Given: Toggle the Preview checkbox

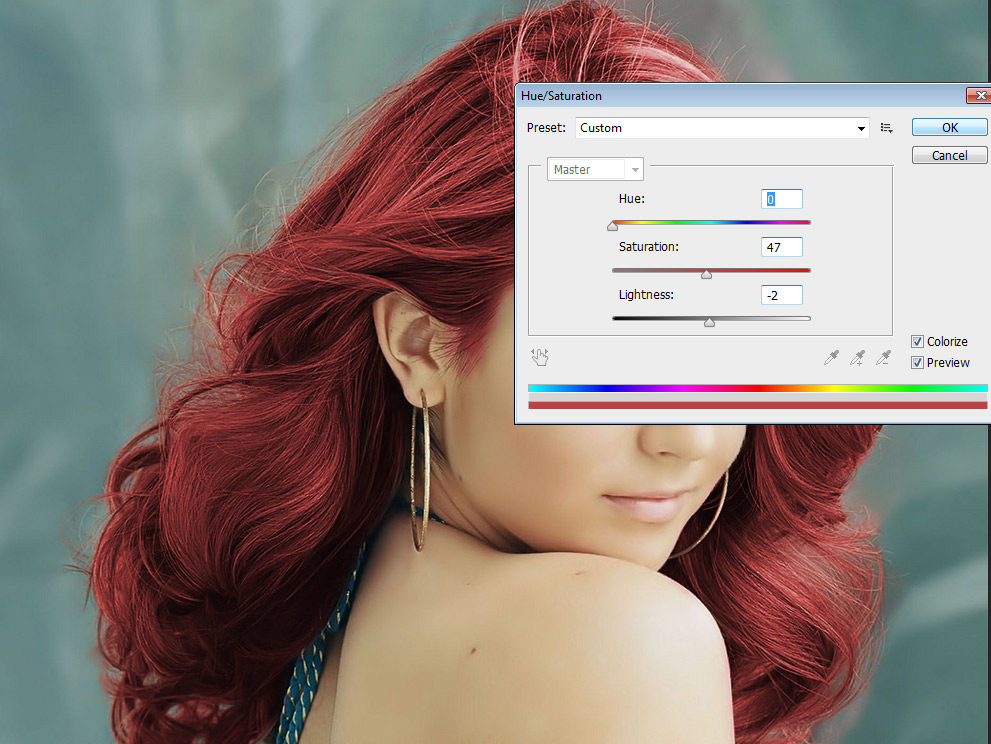Looking at the screenshot, I should [917, 363].
